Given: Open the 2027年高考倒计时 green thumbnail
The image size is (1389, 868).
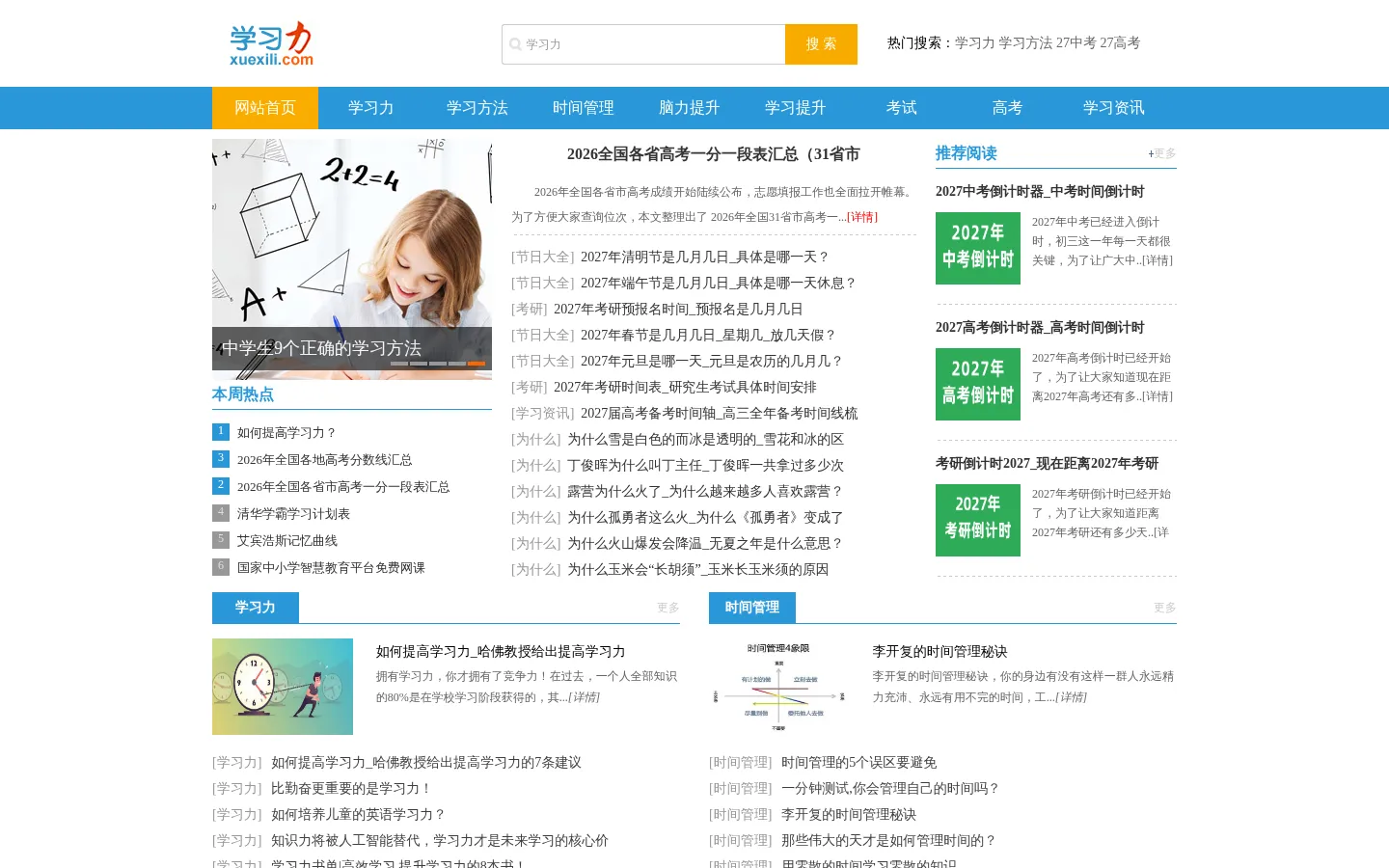Looking at the screenshot, I should pyautogui.click(x=978, y=384).
